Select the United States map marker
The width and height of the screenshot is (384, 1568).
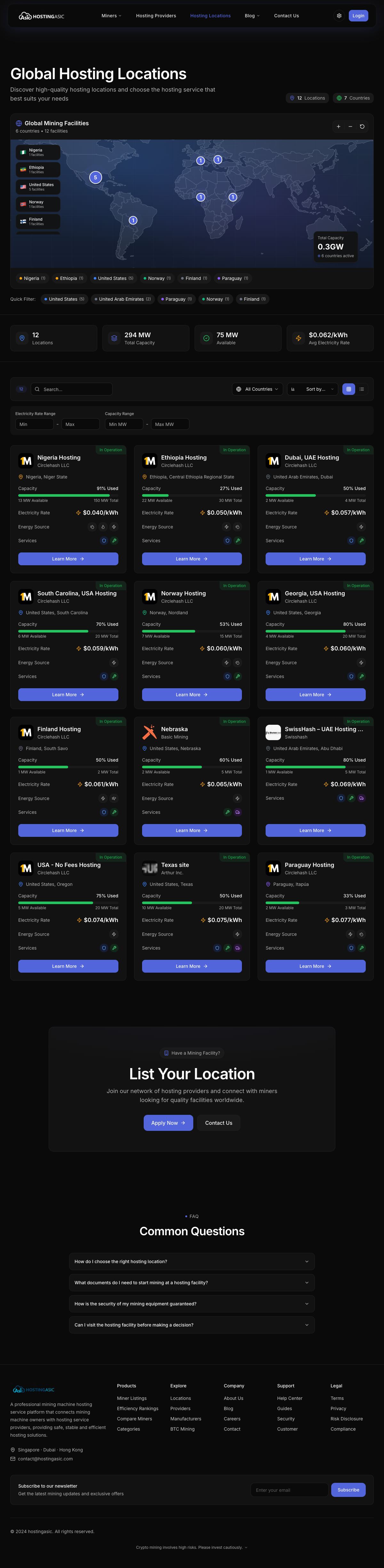[95, 178]
